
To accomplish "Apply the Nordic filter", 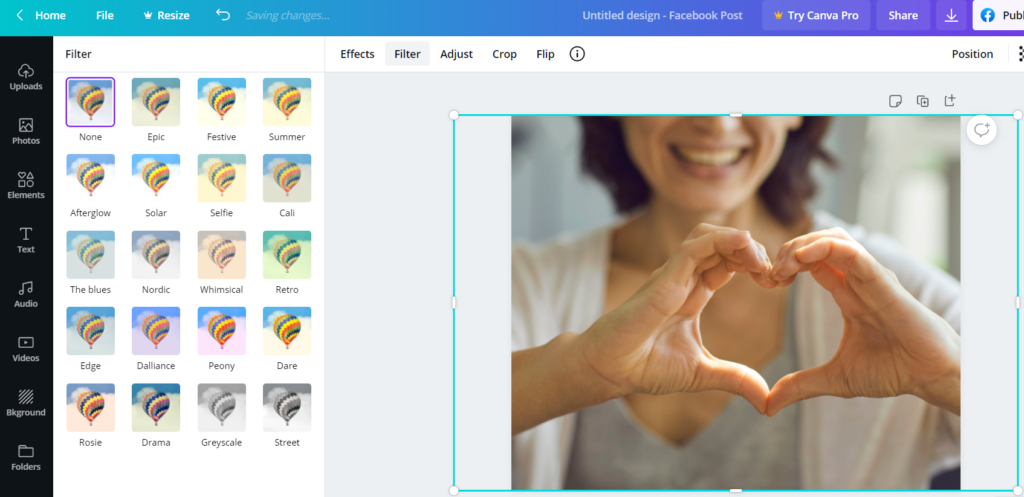I will click(156, 255).
